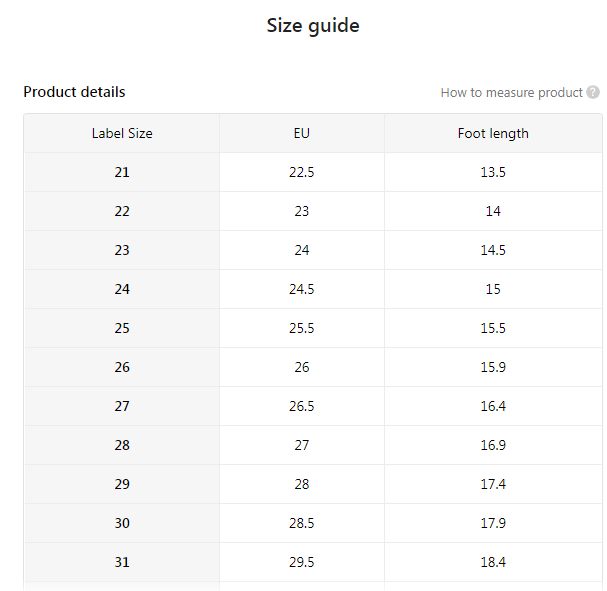The image size is (607, 591).
Task: Click the EU column header
Action: (x=302, y=133)
